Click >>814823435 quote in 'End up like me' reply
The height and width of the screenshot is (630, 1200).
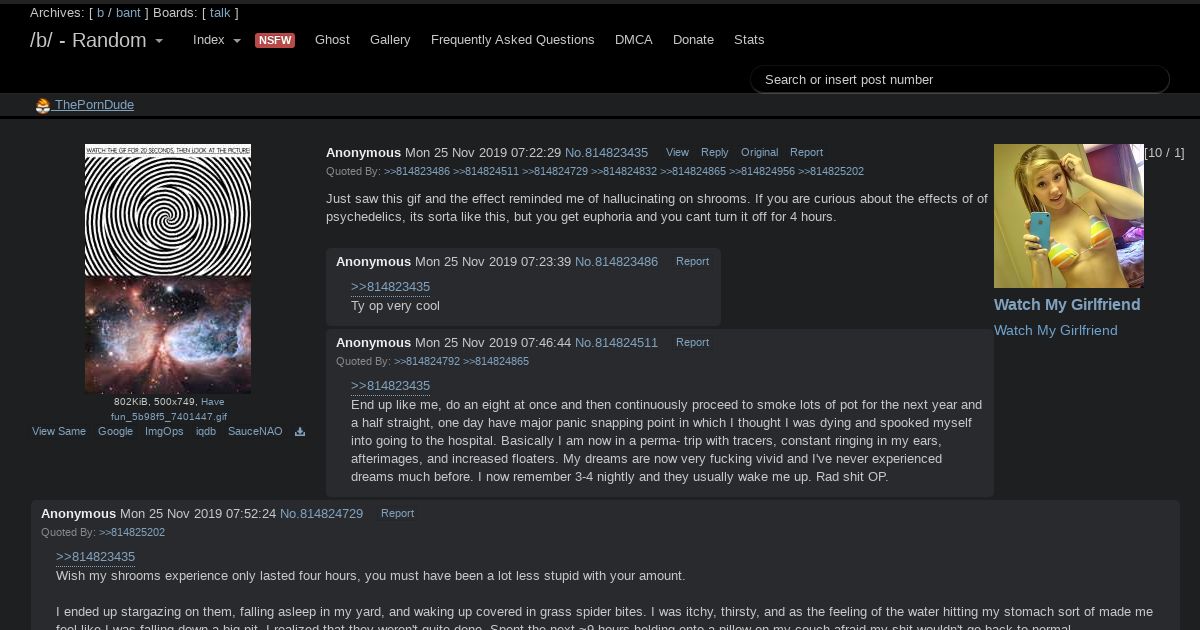(390, 386)
